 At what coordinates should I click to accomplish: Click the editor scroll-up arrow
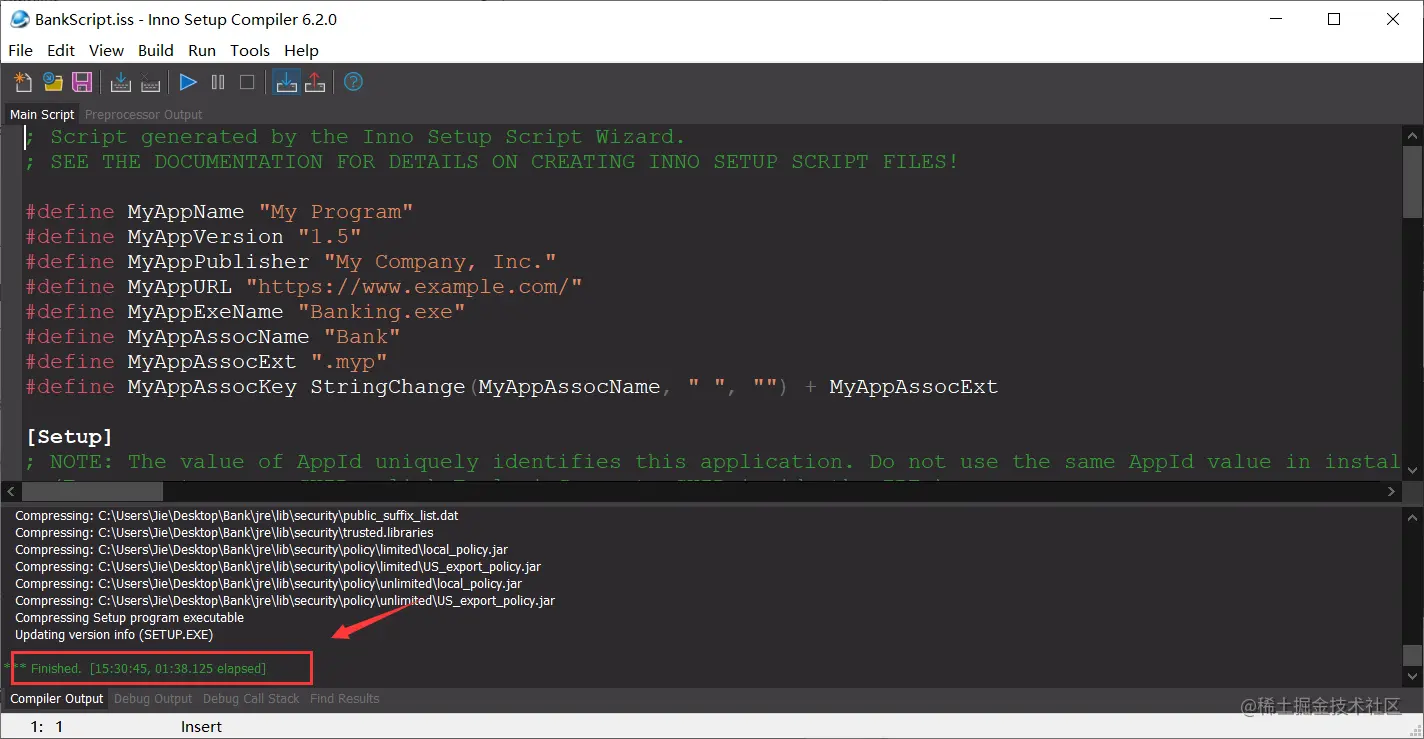coord(1412,136)
